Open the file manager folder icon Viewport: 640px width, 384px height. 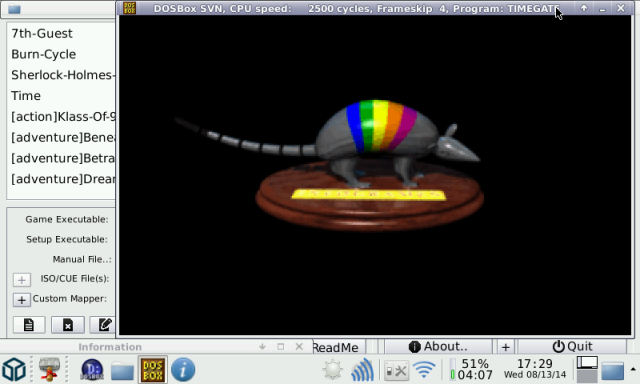pyautogui.click(x=122, y=371)
